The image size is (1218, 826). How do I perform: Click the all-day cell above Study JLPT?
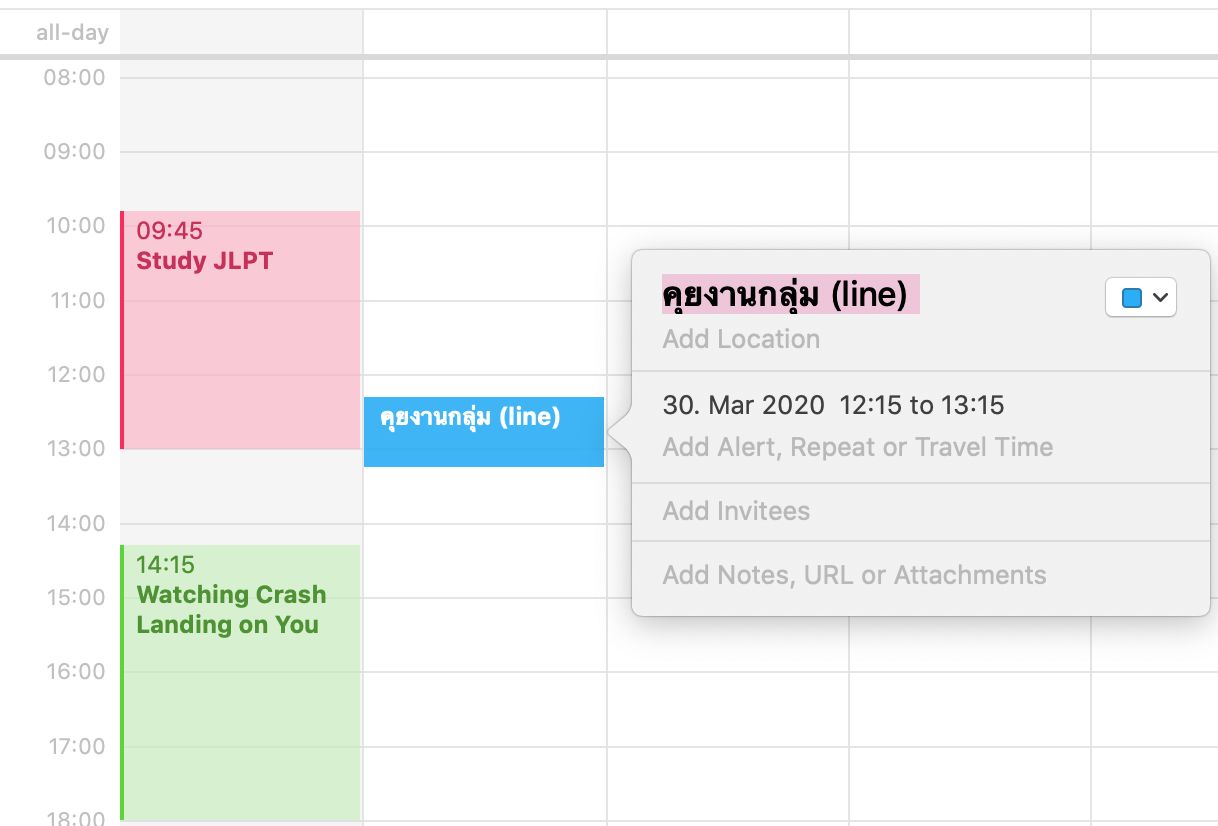pos(240,33)
